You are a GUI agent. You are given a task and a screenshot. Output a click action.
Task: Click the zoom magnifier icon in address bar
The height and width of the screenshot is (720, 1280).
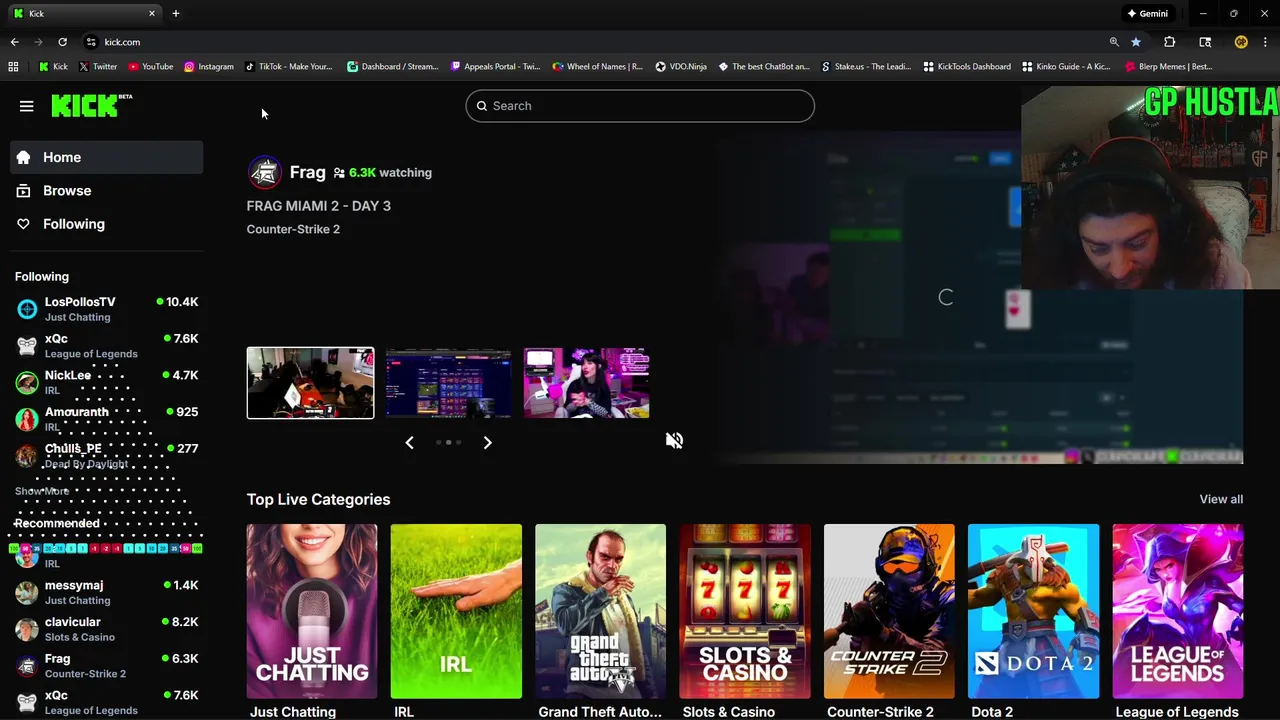(1114, 42)
